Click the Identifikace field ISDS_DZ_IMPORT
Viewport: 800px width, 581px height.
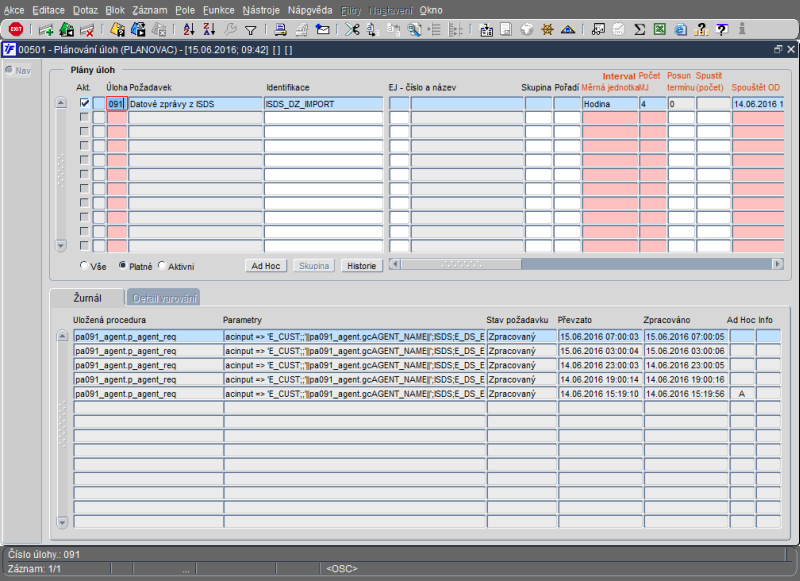coord(323,104)
